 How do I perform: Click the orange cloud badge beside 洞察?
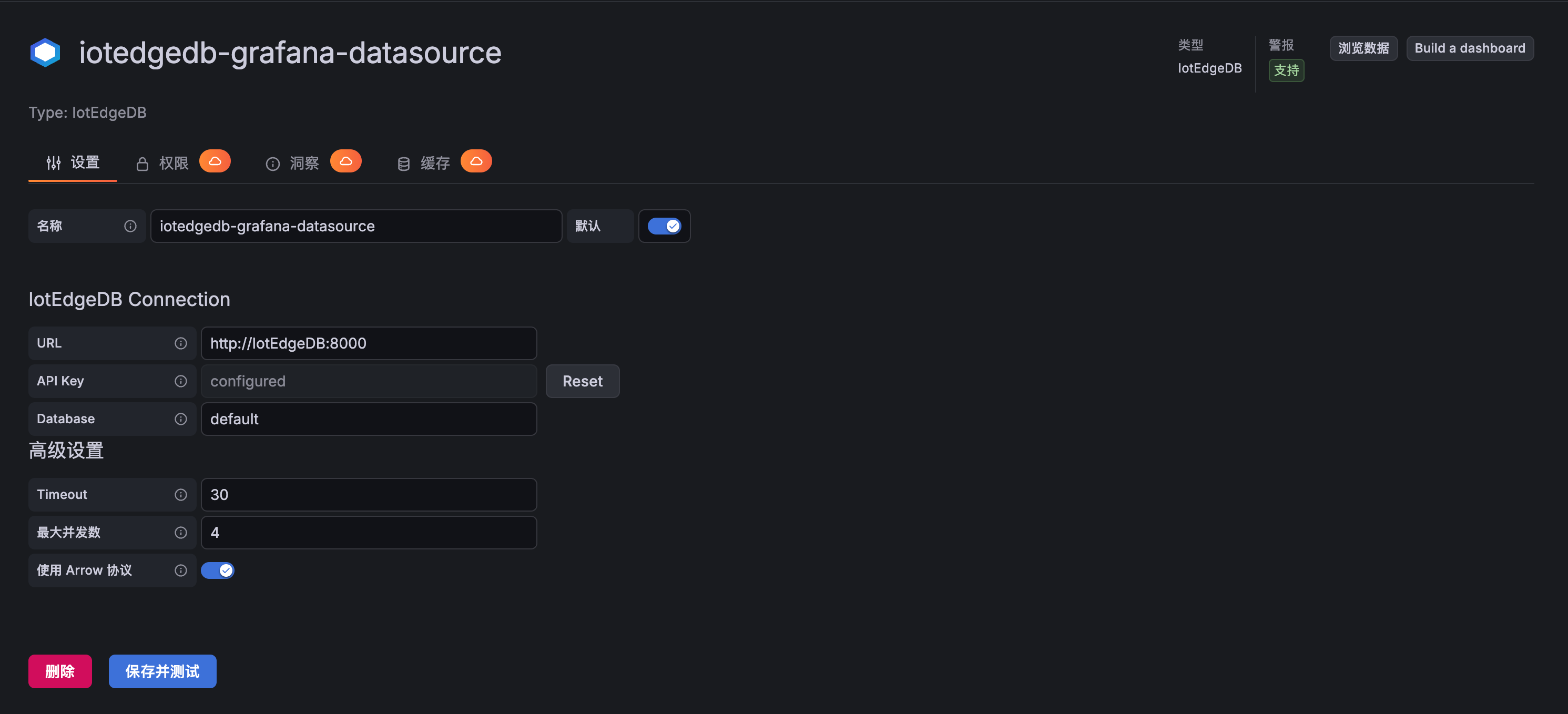[x=346, y=161]
